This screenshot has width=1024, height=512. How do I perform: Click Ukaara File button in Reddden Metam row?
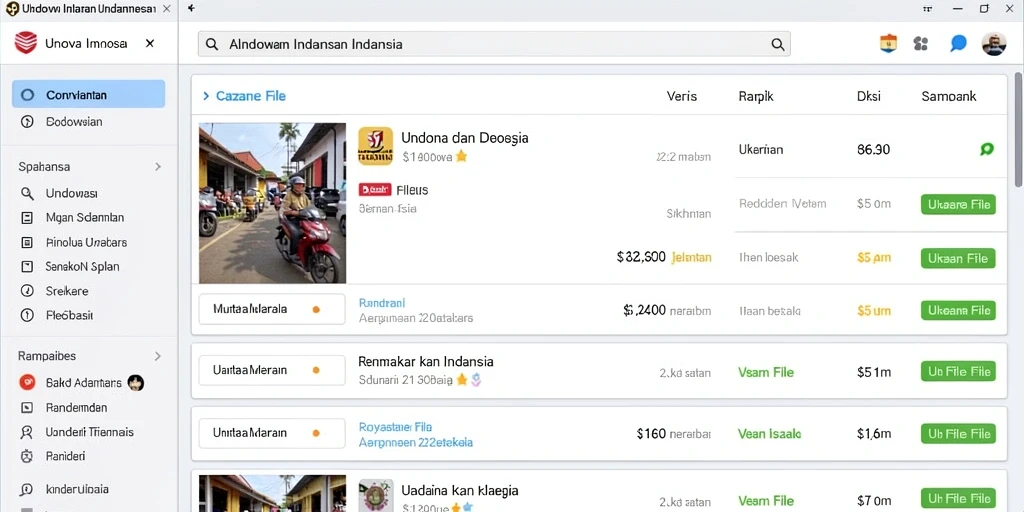(958, 204)
